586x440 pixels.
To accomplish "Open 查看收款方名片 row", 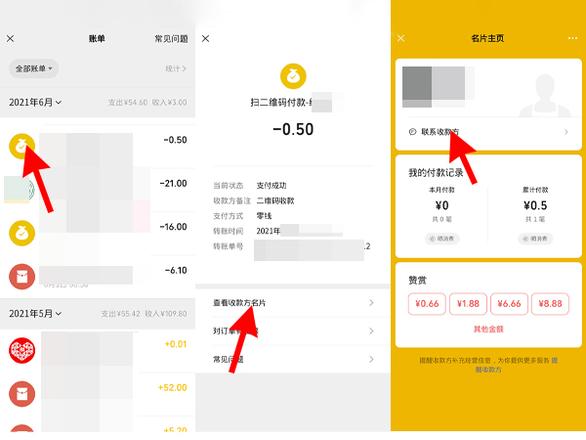I will tap(293, 303).
